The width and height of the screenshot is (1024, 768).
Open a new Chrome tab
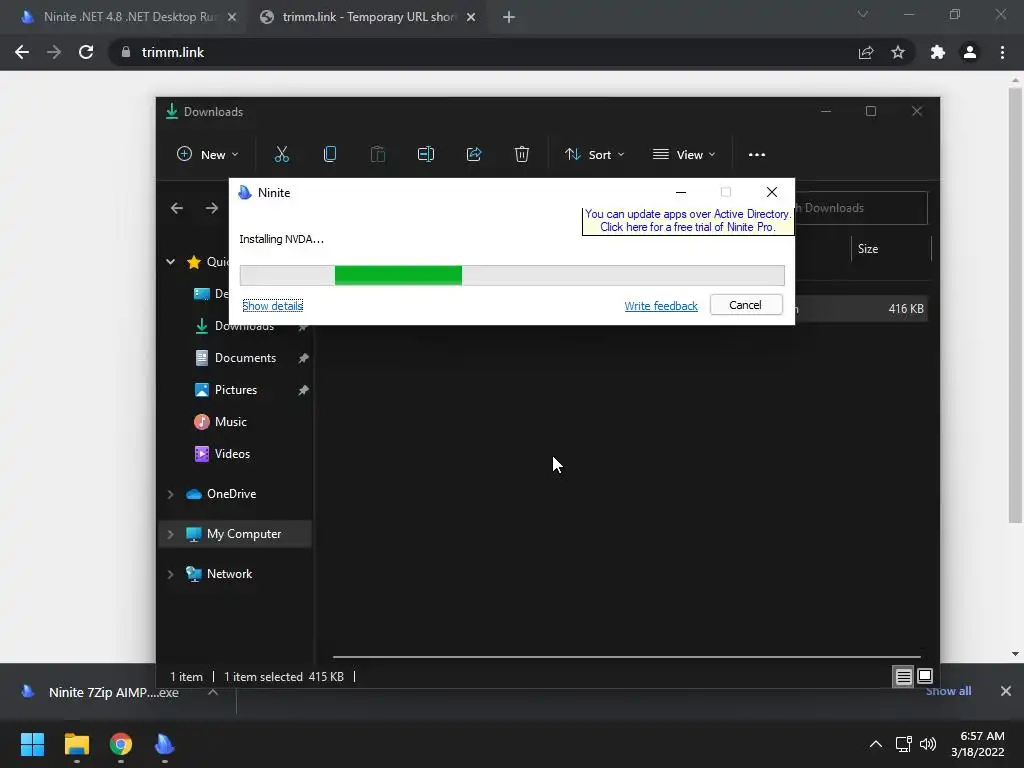click(x=509, y=17)
